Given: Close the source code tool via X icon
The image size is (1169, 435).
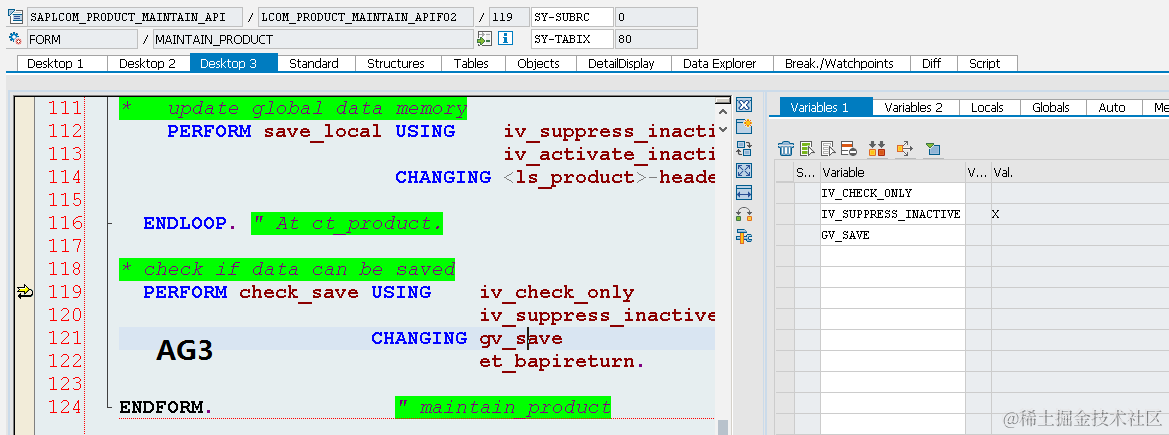Looking at the screenshot, I should [x=743, y=104].
